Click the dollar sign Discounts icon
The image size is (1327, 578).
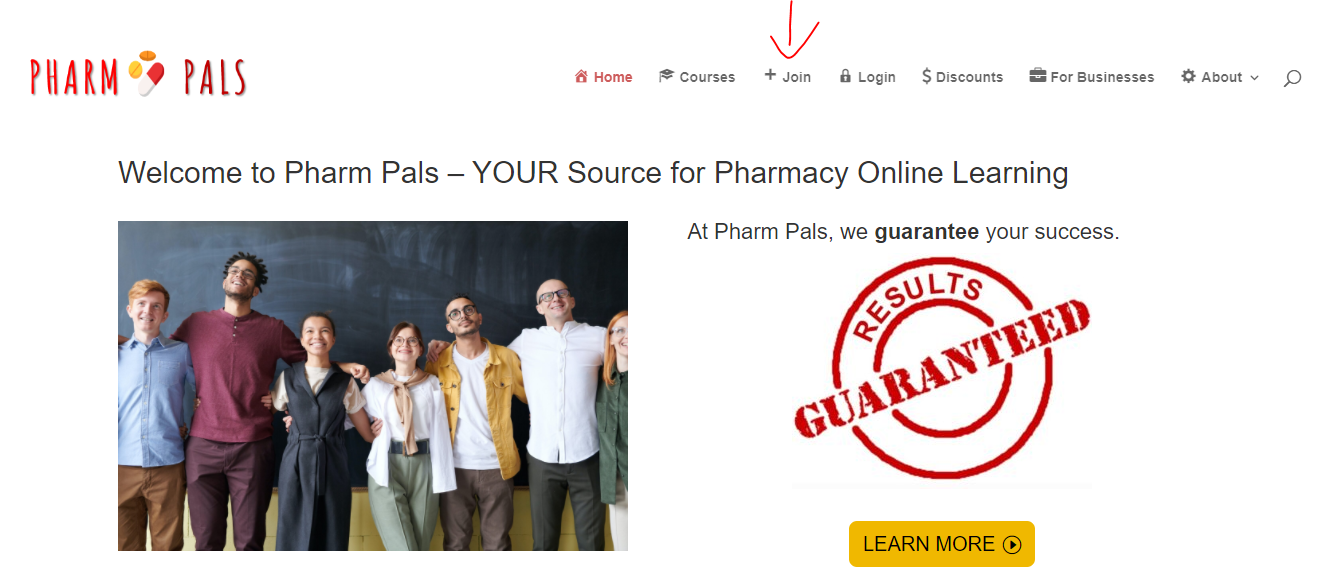[927, 76]
